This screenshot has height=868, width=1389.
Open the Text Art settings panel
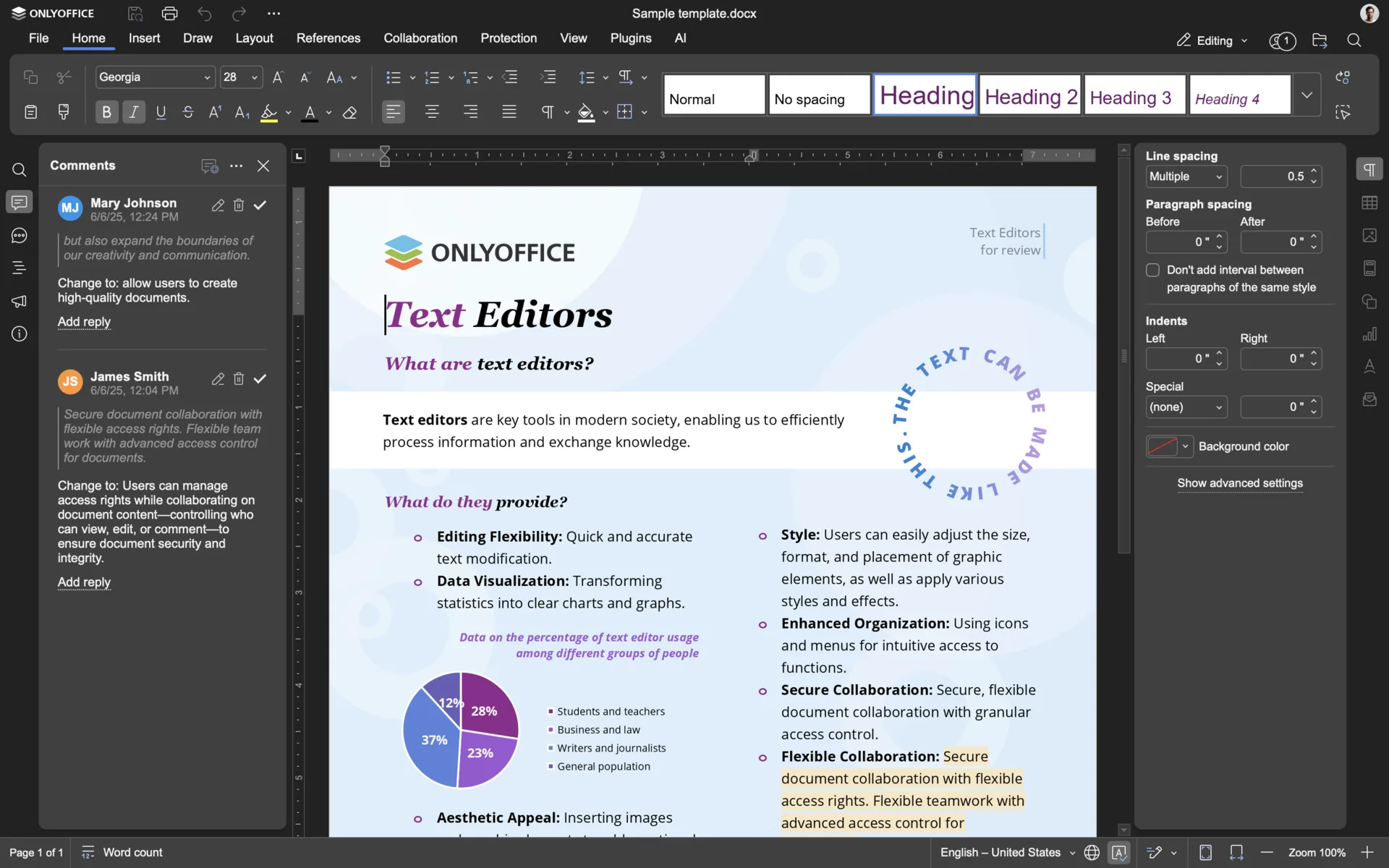(1369, 367)
